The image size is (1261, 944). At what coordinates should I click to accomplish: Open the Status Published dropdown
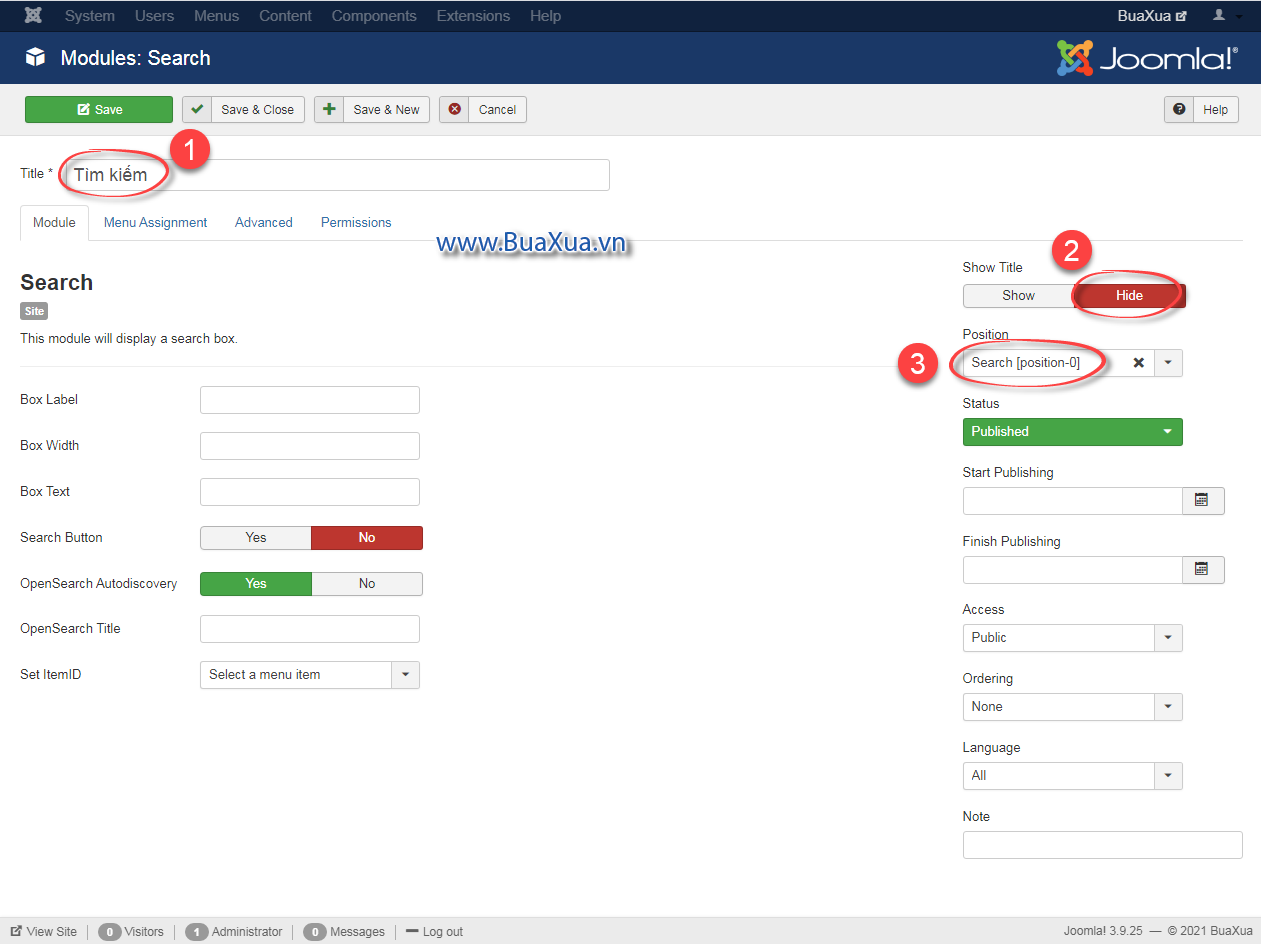coord(1072,432)
